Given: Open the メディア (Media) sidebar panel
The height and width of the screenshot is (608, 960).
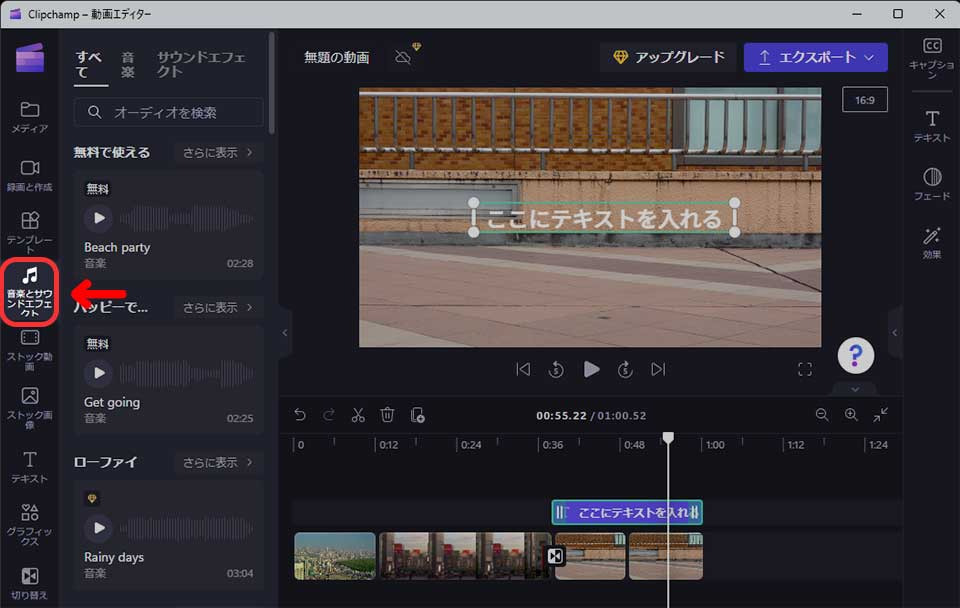Looking at the screenshot, I should tap(30, 116).
